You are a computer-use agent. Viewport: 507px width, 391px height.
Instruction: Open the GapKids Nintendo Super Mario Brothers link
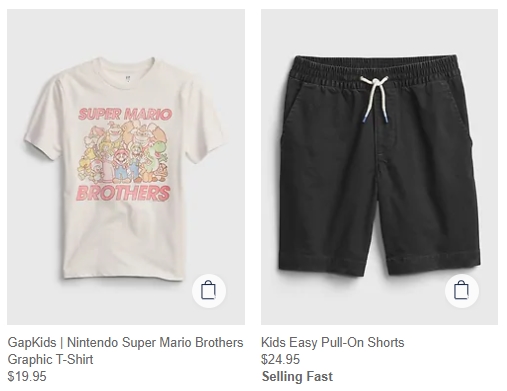pos(125,342)
